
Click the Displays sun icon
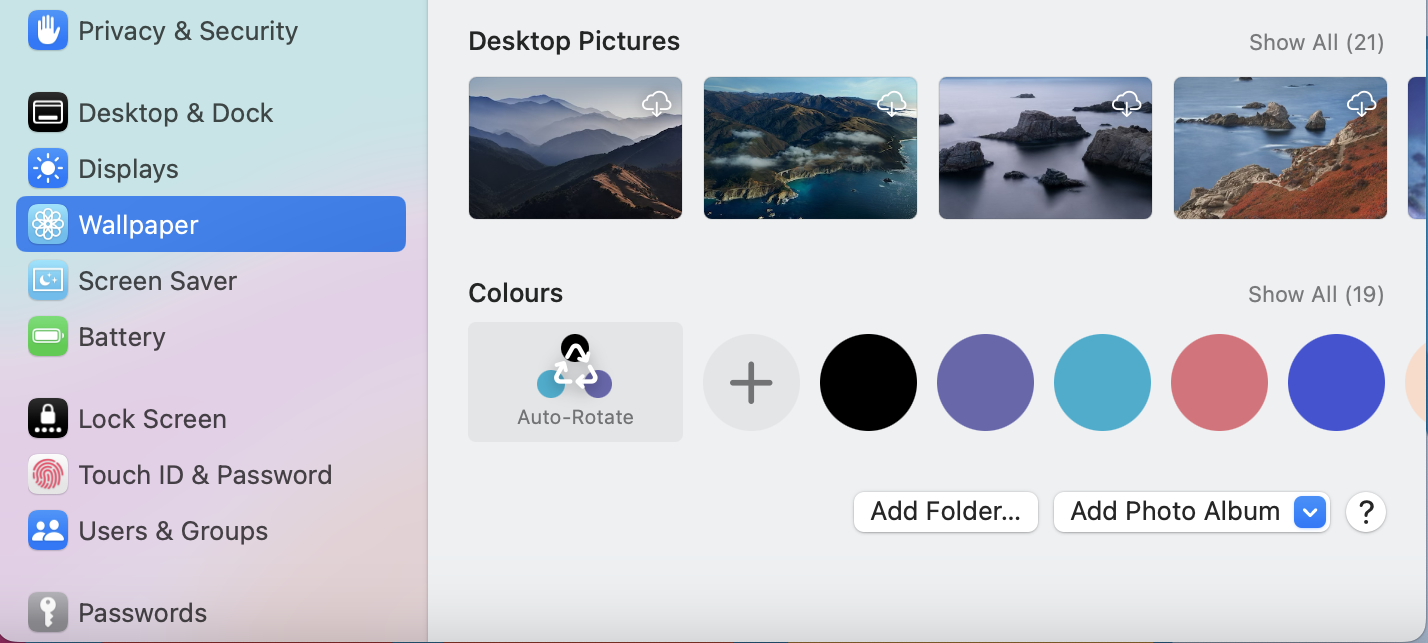pyautogui.click(x=48, y=168)
